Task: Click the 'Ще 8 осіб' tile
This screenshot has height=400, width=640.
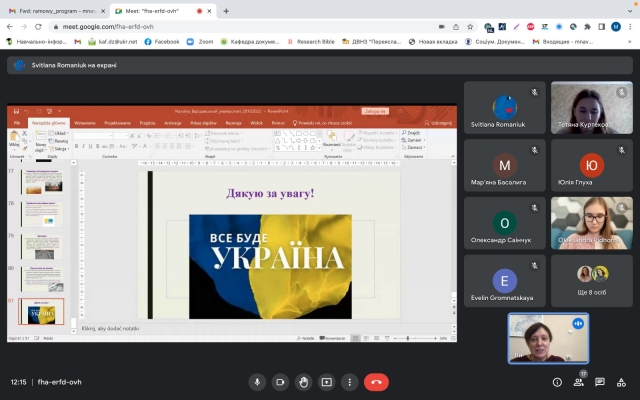Action: pyautogui.click(x=591, y=280)
